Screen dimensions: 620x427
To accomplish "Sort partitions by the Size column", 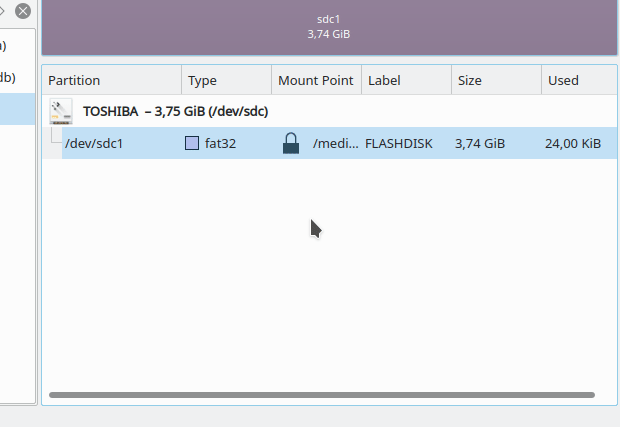I will [x=495, y=80].
